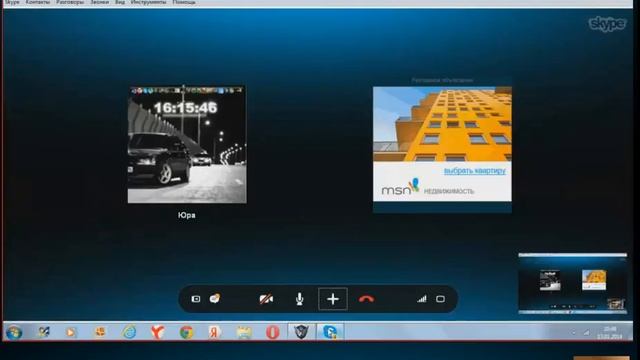Open the Windows Start menu orb

(x=14, y=332)
